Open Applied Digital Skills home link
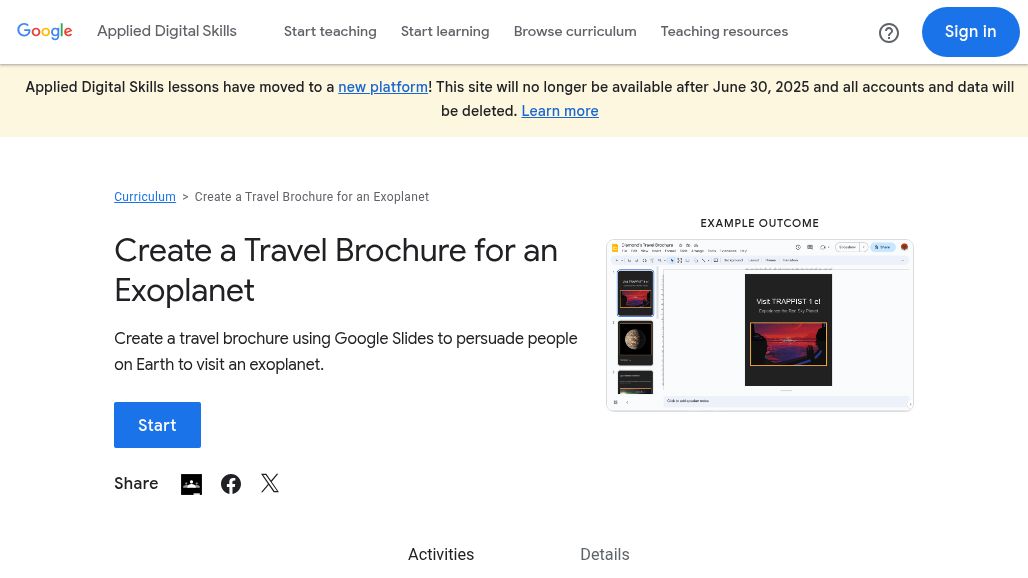Screen dimensions: 1028x578 click(x=167, y=31)
